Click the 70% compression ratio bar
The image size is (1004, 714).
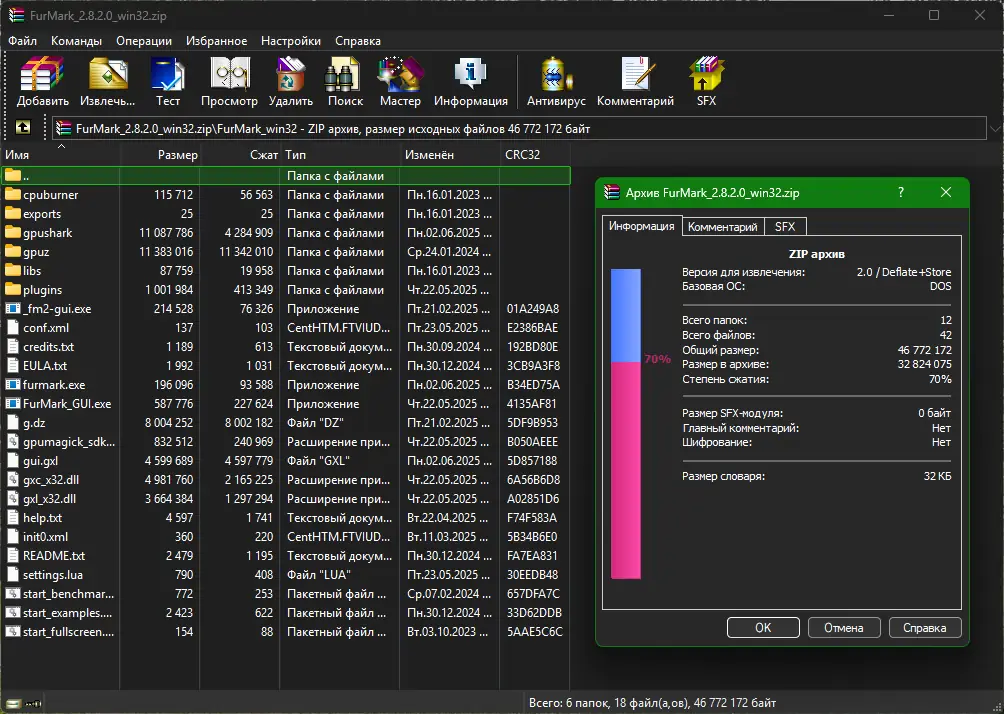pos(626,424)
